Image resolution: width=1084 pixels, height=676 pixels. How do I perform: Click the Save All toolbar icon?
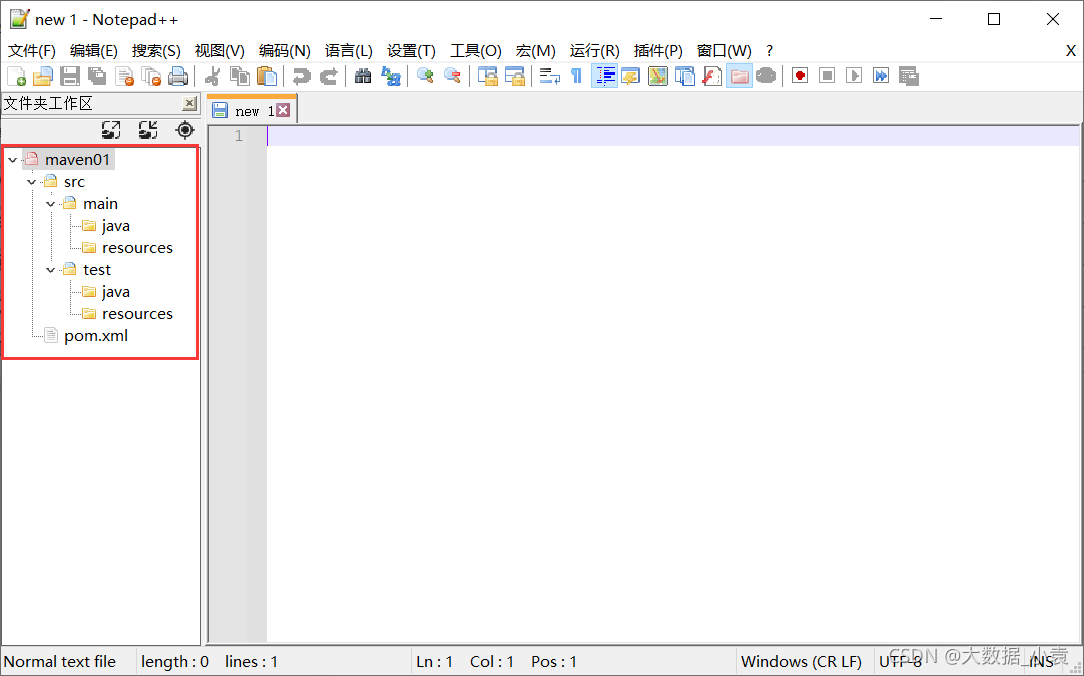tap(97, 76)
